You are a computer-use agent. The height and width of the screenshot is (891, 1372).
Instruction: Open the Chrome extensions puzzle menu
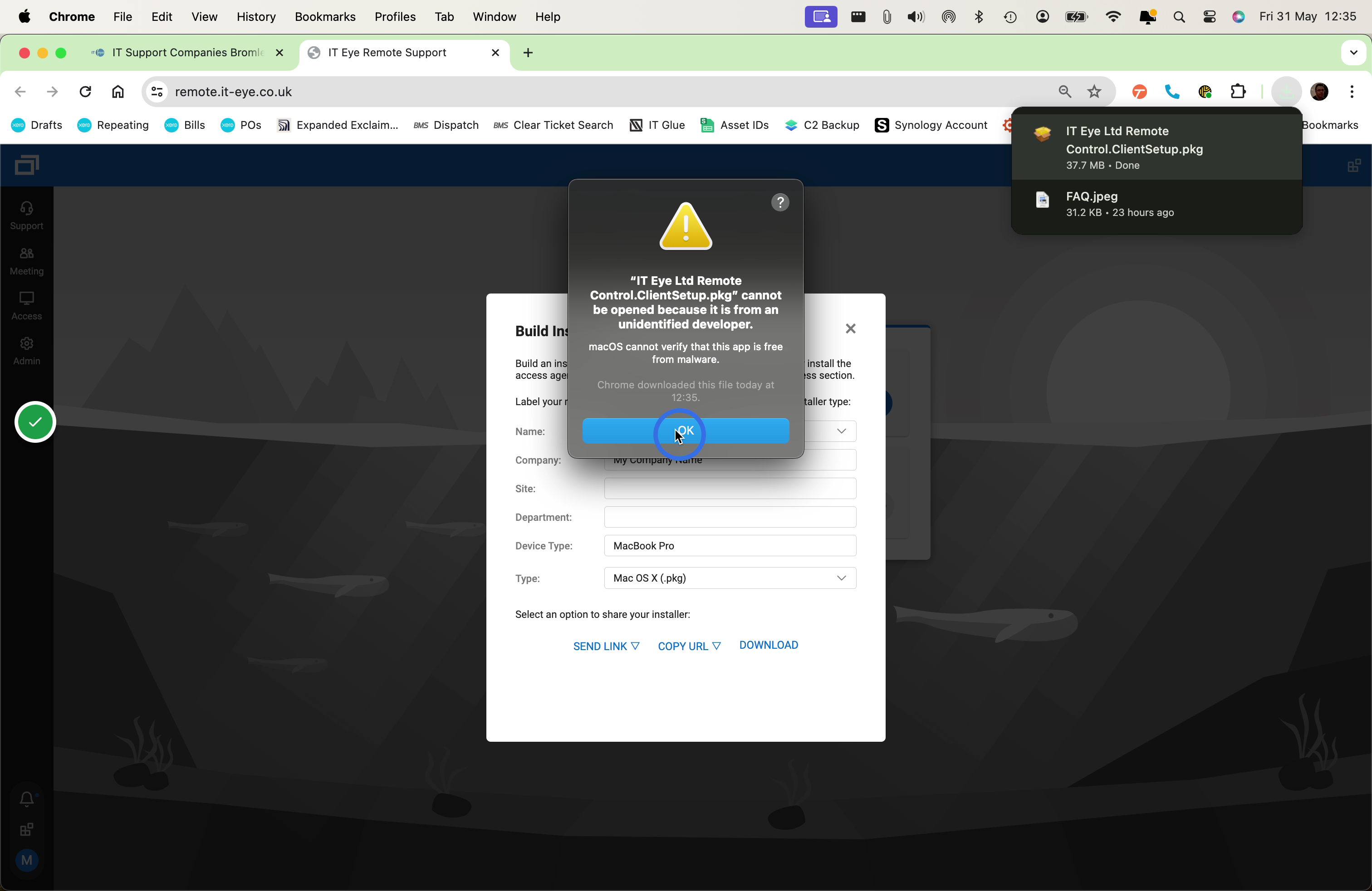1238,92
